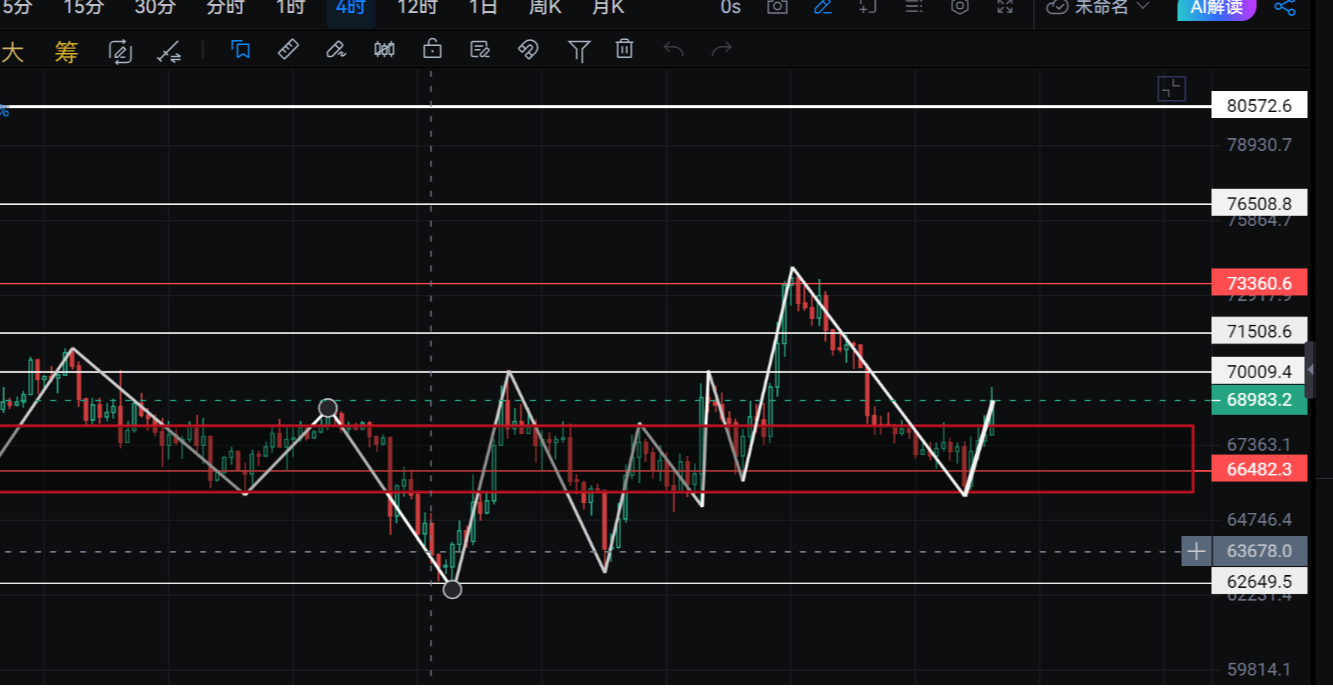Collapse chart with the corner shrink button
This screenshot has height=700, width=1333.
click(1171, 88)
